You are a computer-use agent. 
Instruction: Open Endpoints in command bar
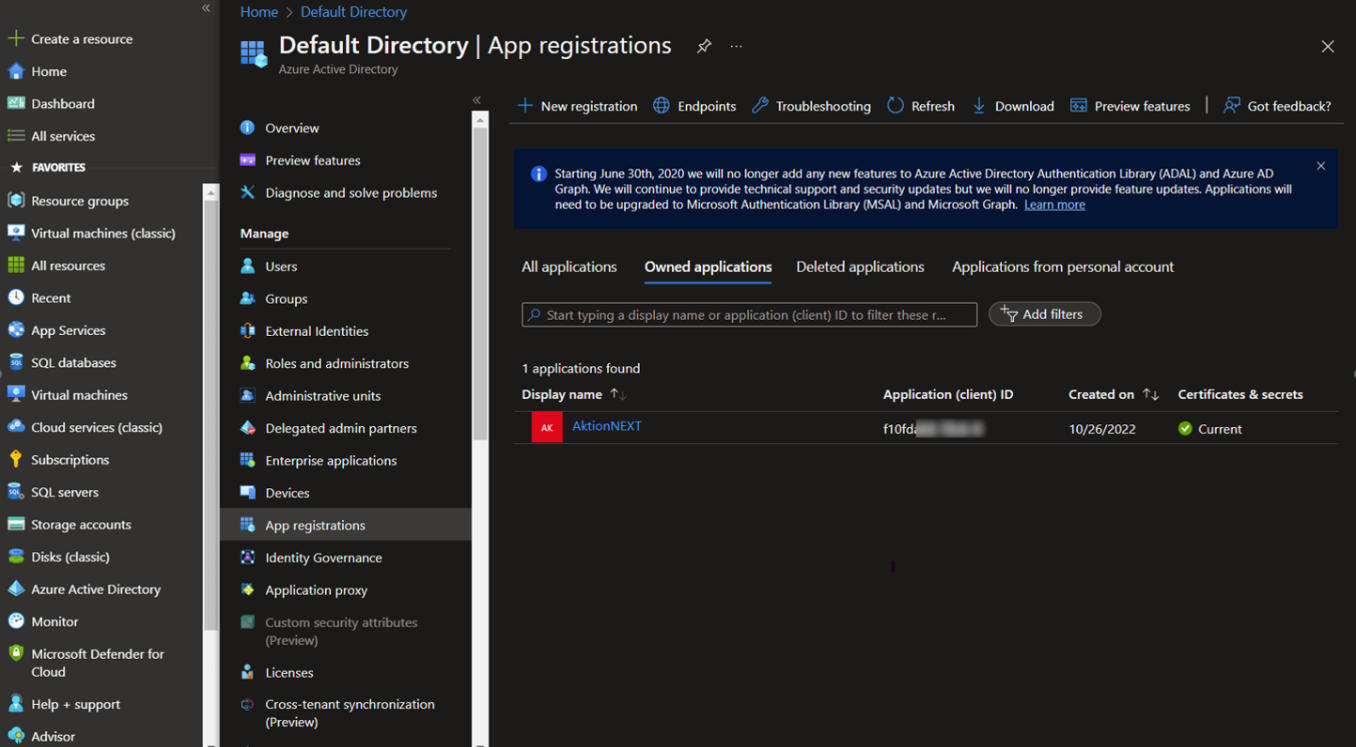click(694, 106)
